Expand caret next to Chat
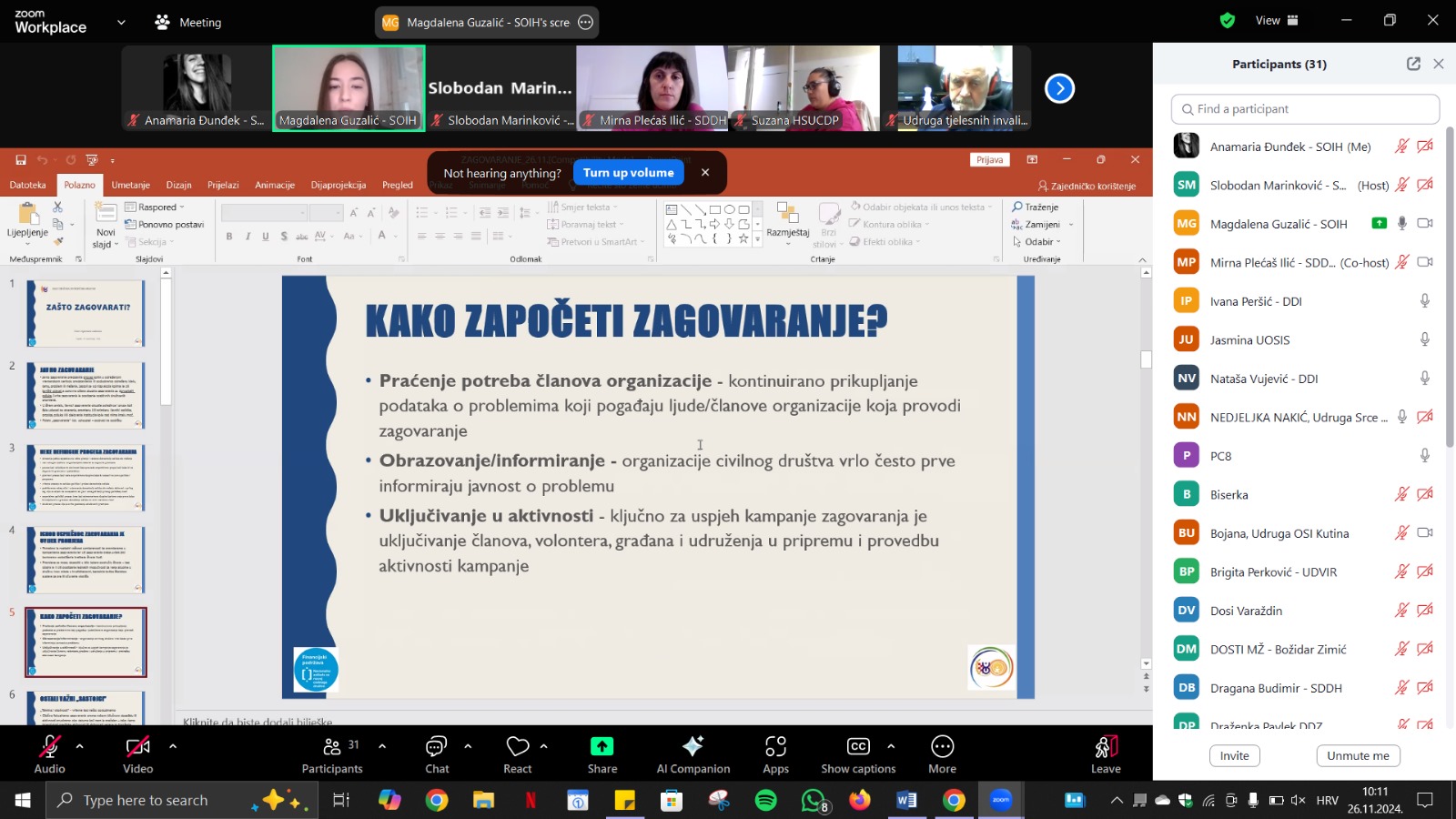1456x819 pixels. [x=468, y=746]
